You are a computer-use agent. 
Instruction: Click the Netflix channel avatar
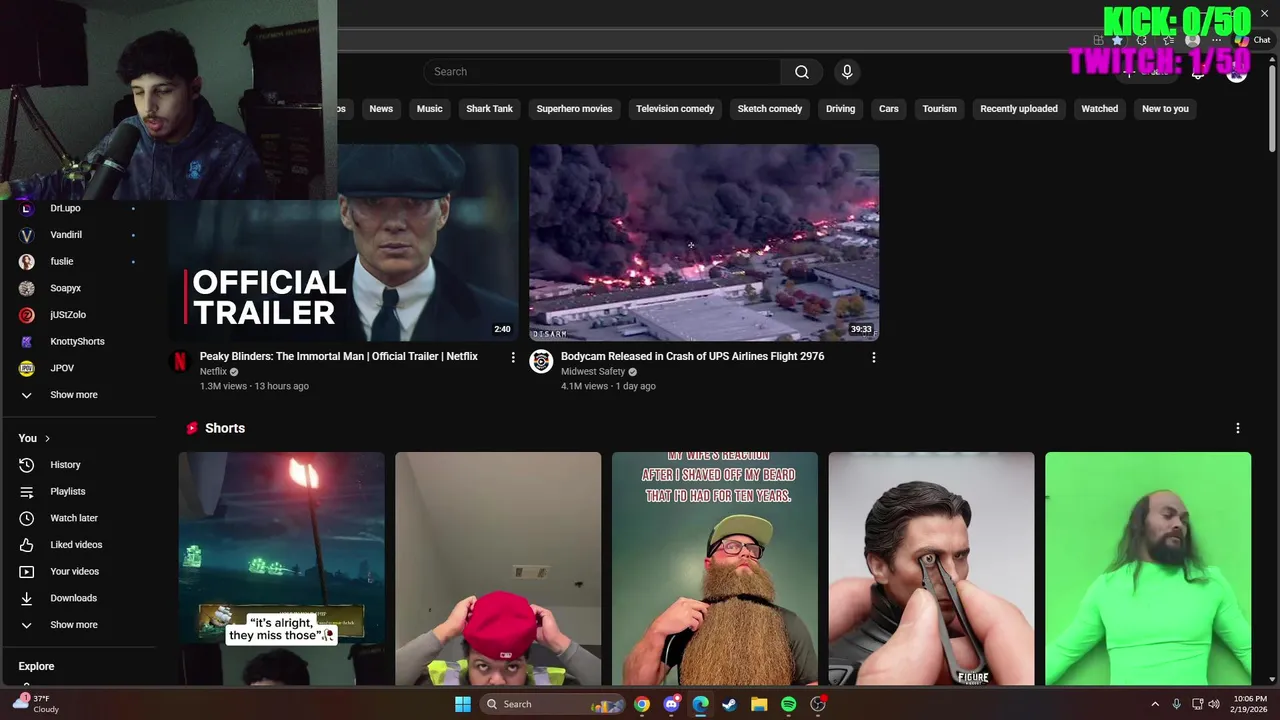coord(180,362)
